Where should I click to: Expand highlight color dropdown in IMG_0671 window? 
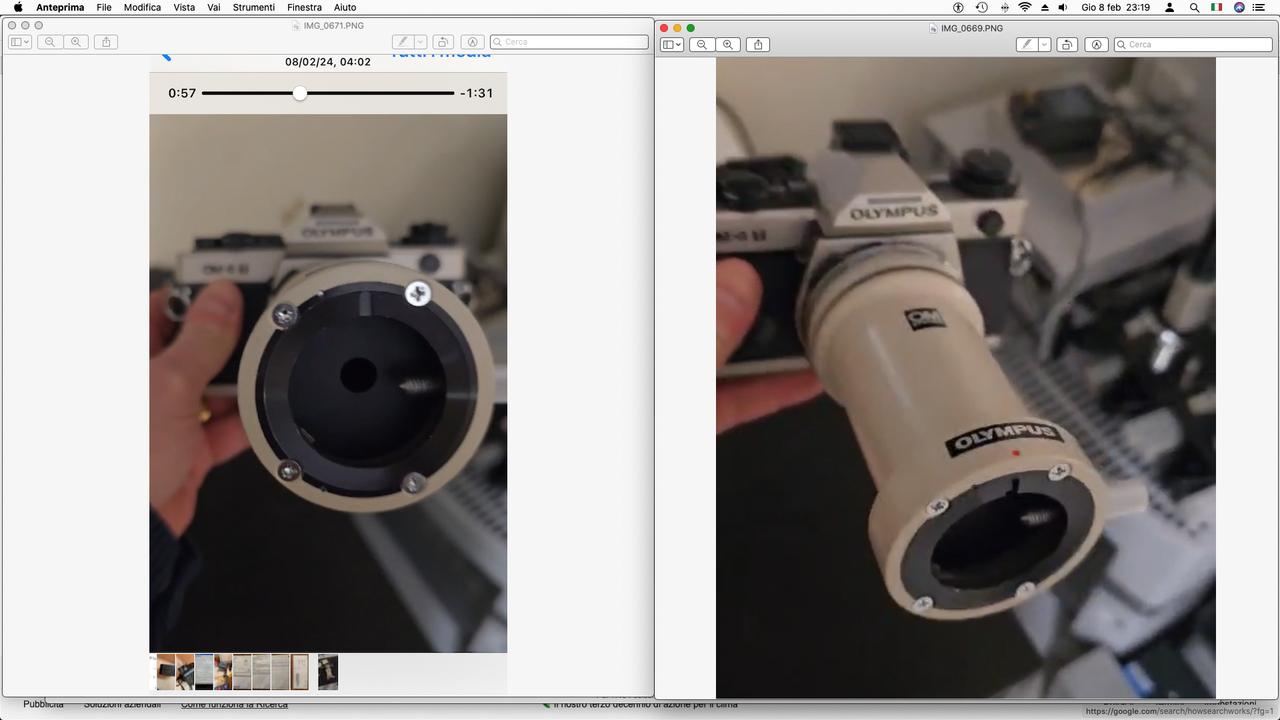420,42
